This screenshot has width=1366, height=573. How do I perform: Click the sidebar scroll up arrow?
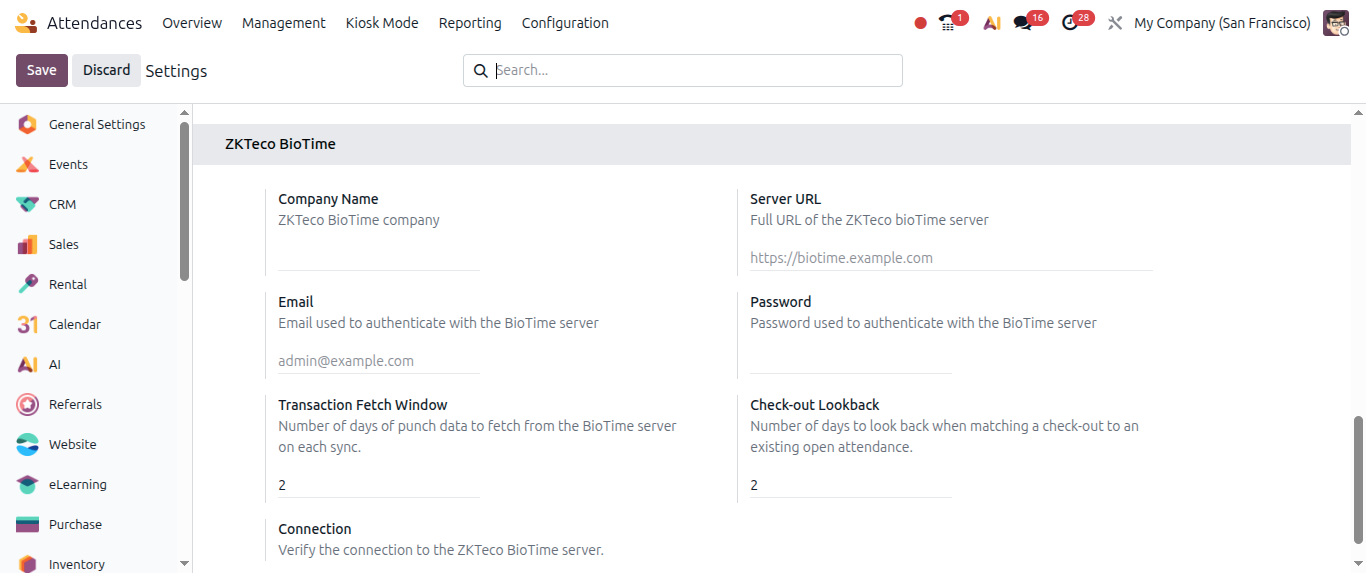pos(184,111)
